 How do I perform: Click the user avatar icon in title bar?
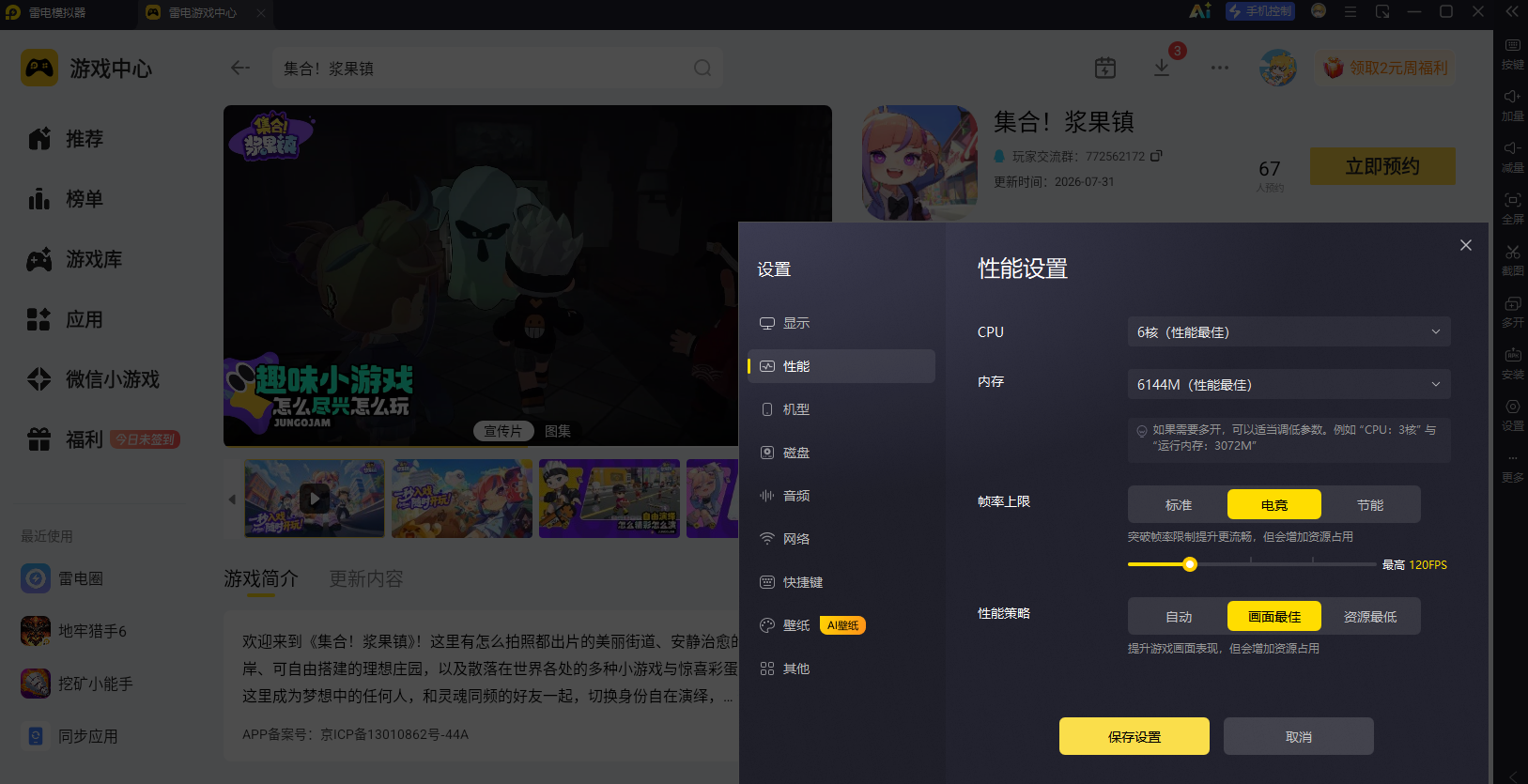tap(1319, 11)
